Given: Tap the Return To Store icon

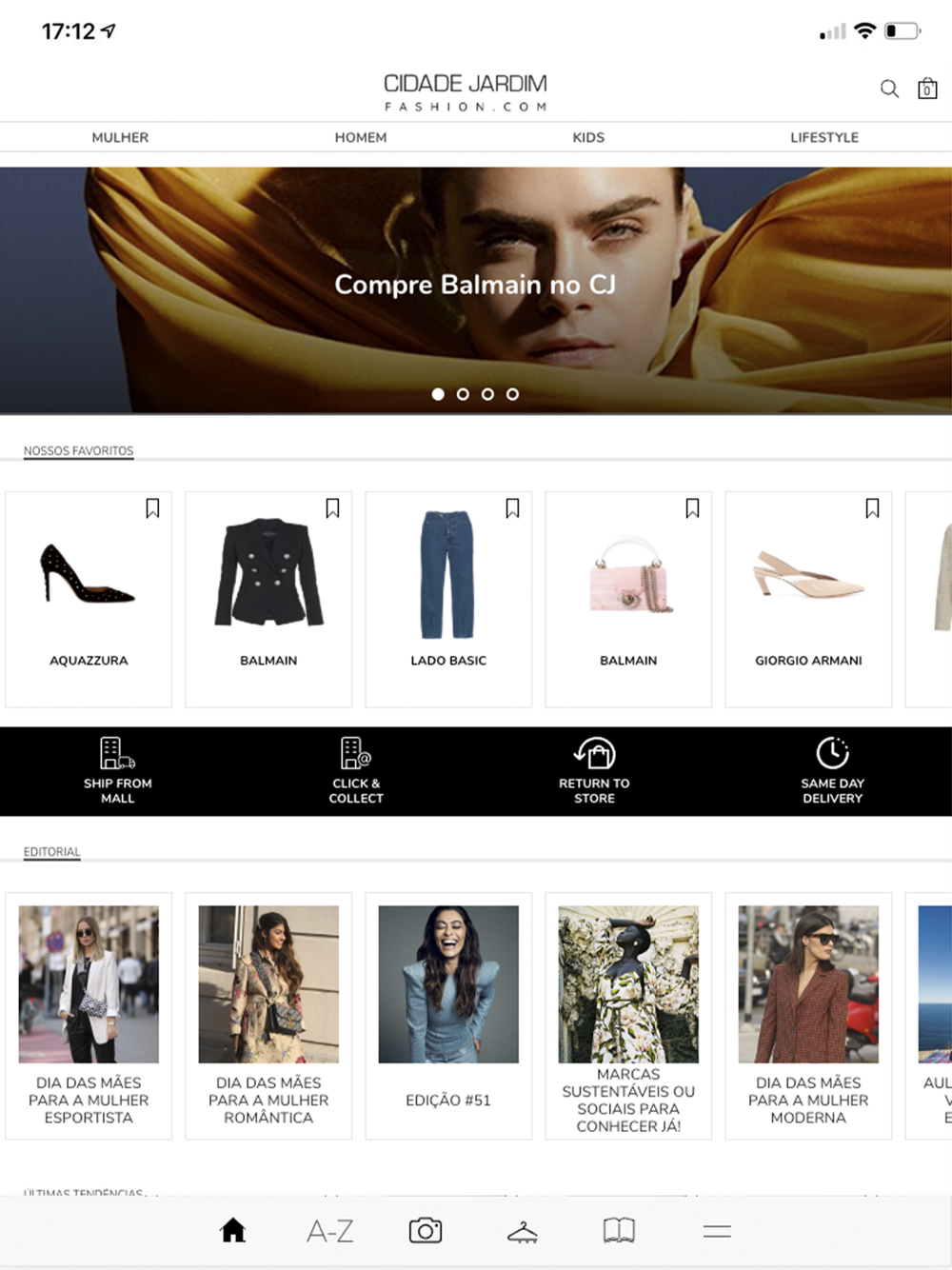Looking at the screenshot, I should (595, 752).
